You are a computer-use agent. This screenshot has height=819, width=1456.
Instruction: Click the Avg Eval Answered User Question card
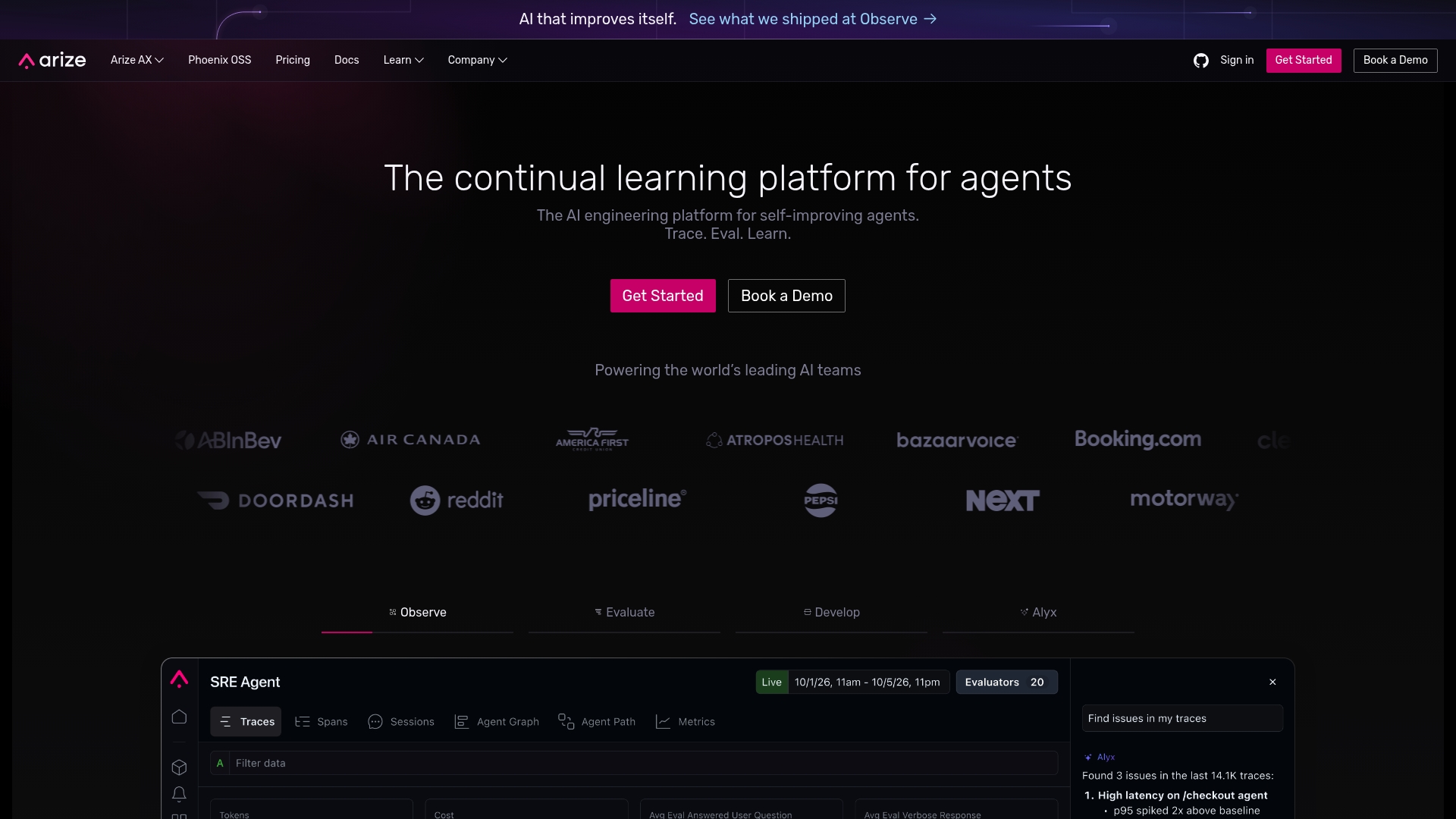pos(742,809)
